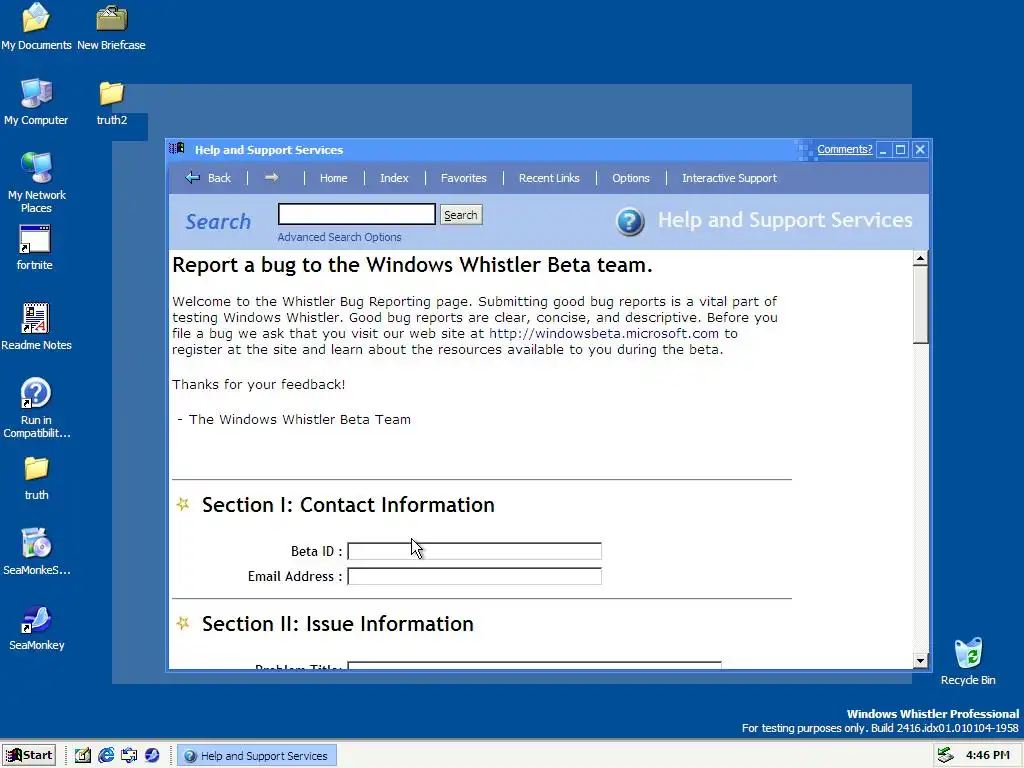The height and width of the screenshot is (768, 1024).
Task: Open the windowsbeta.microsoft.com link
Action: click(603, 333)
